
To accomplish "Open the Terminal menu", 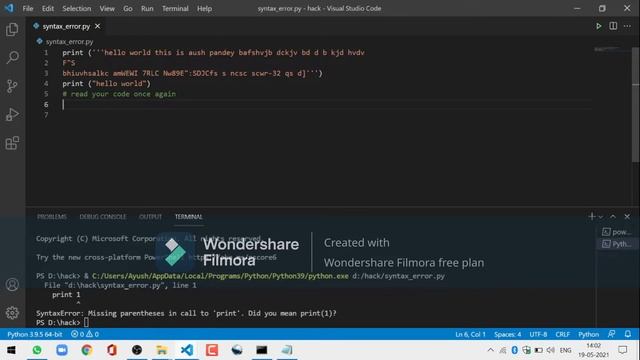I will [x=175, y=8].
